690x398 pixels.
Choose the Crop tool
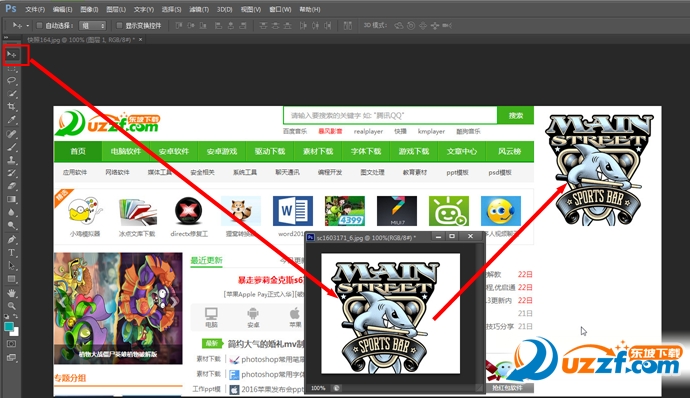coord(12,107)
